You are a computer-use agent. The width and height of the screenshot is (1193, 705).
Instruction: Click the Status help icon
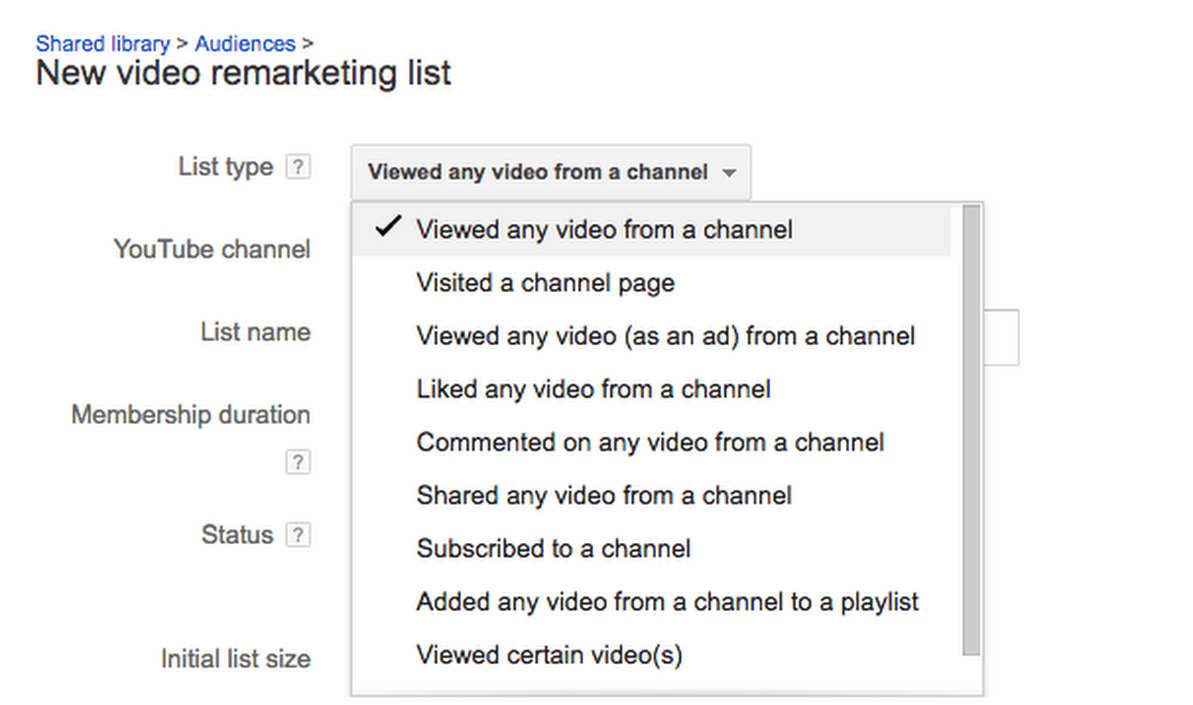tap(298, 534)
